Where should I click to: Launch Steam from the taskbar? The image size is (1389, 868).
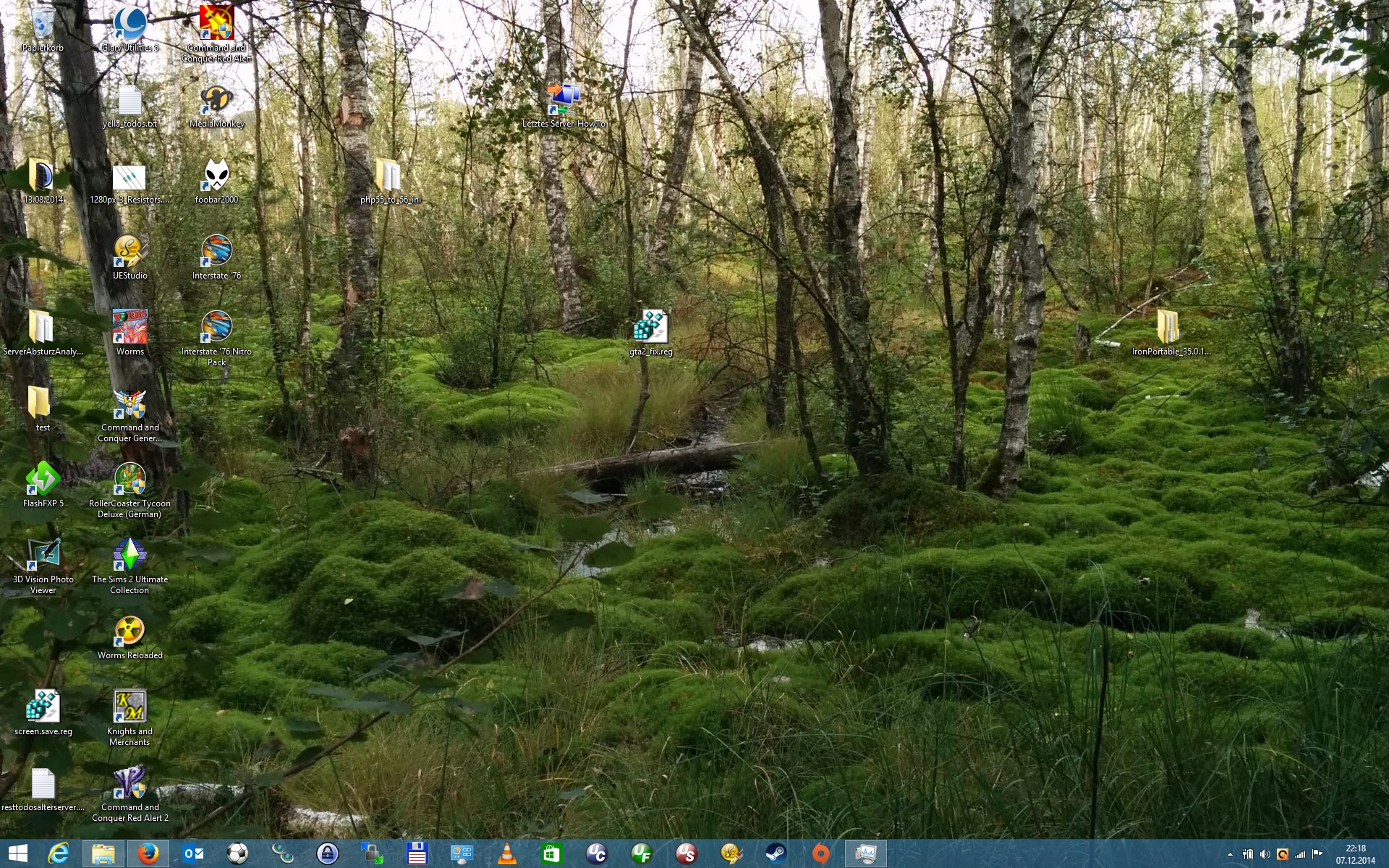coord(776,854)
